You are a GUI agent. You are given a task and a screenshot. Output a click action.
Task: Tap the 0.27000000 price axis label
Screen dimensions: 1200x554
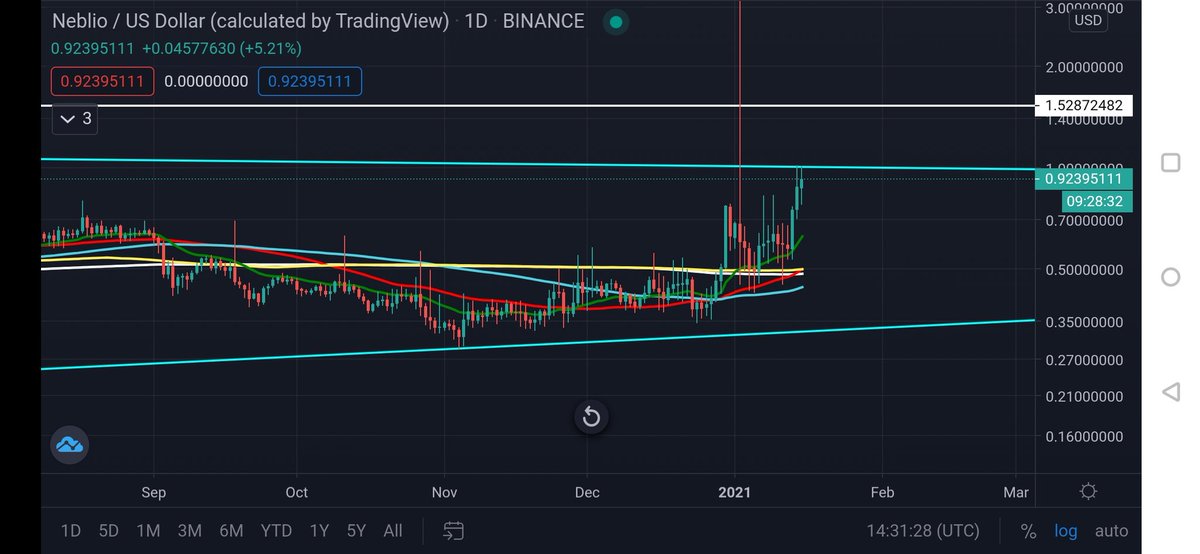click(x=1084, y=360)
